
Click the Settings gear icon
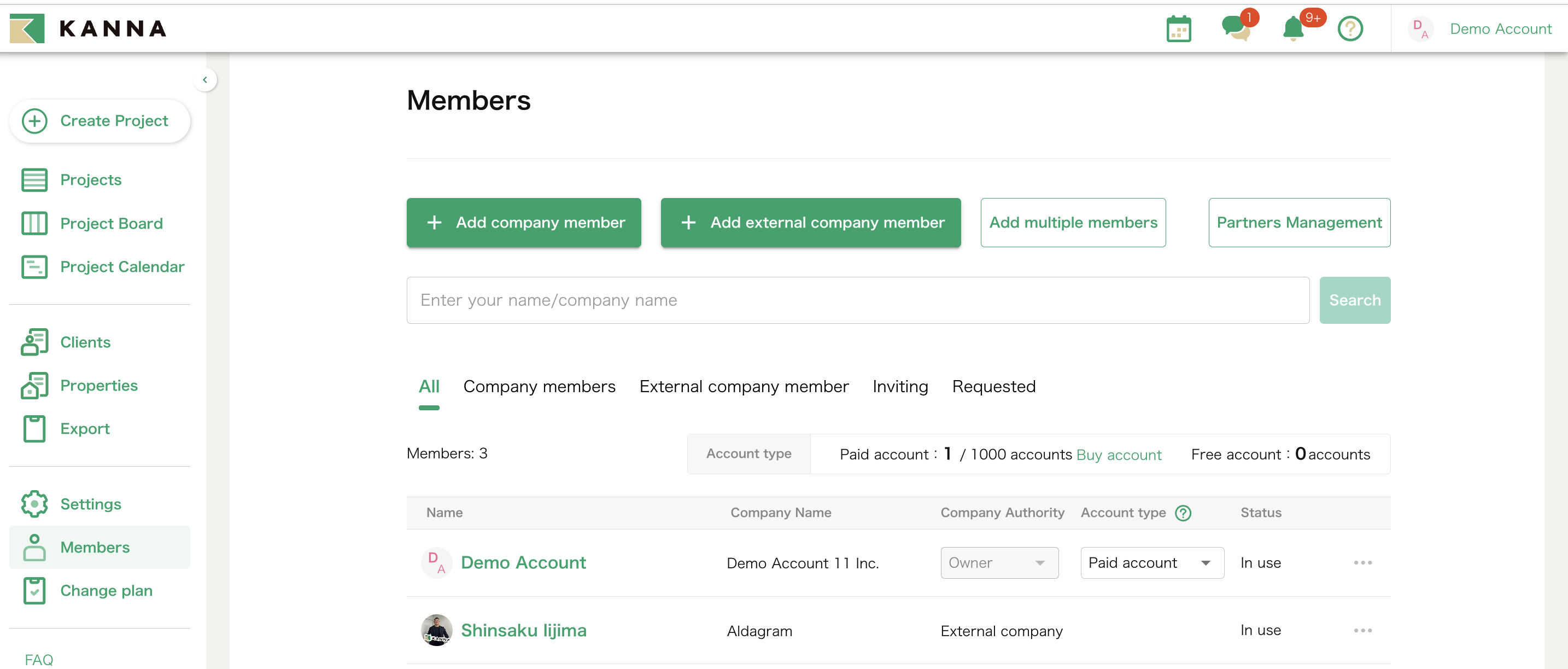[x=34, y=504]
